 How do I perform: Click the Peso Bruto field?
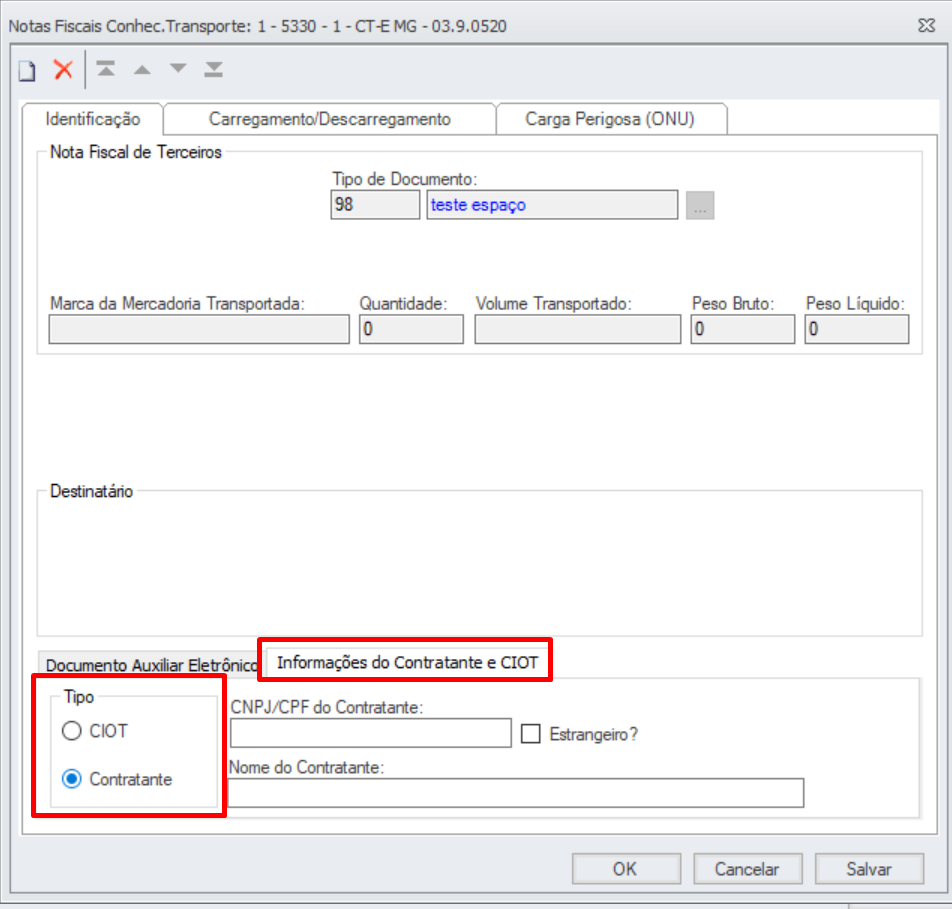click(x=743, y=329)
